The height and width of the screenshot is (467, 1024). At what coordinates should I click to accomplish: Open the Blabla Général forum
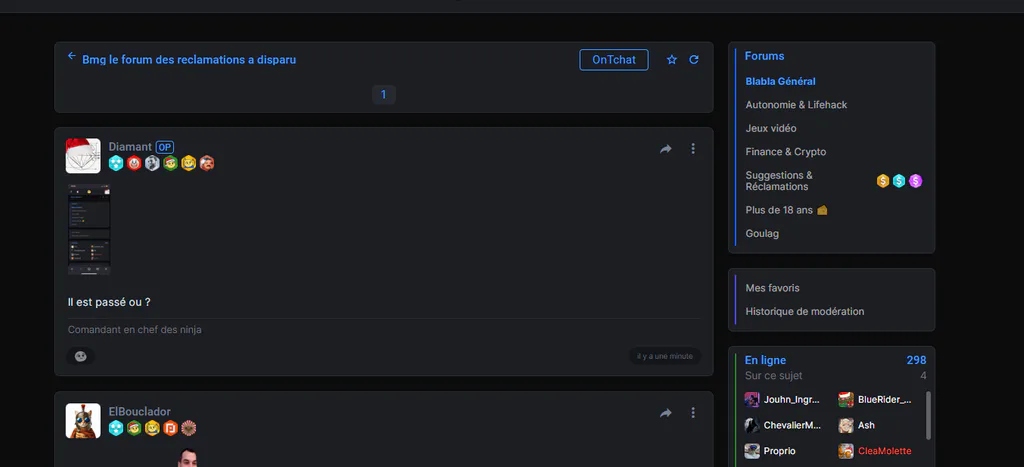coord(780,82)
